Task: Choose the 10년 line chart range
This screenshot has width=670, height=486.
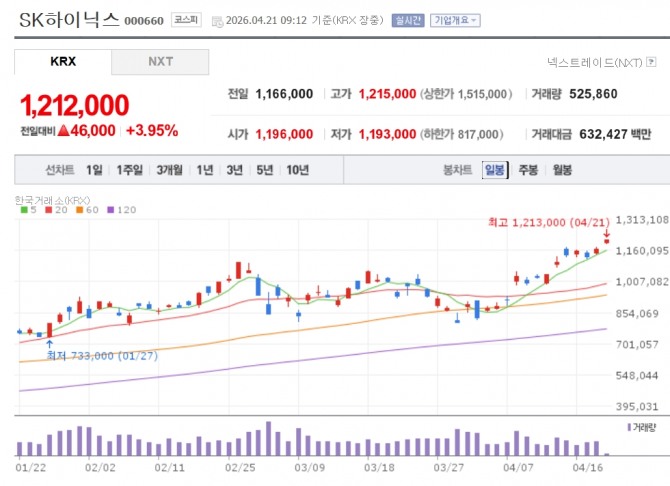Action: tap(297, 170)
